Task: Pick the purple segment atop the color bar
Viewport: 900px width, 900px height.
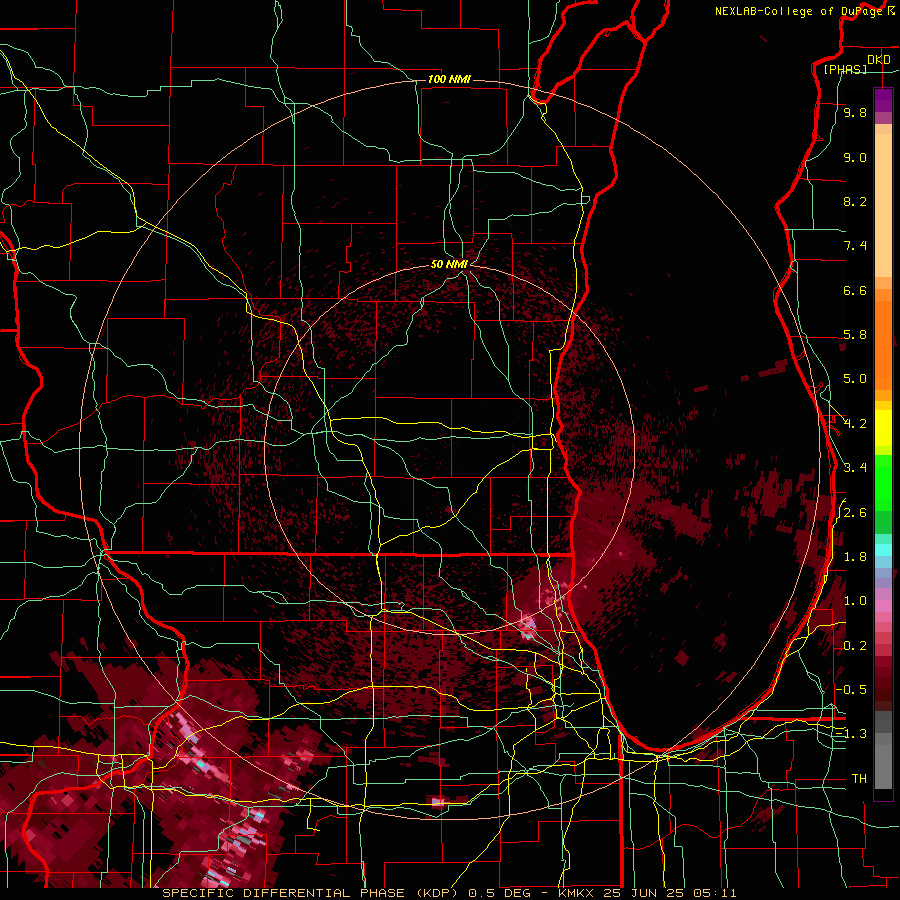Action: pos(883,100)
